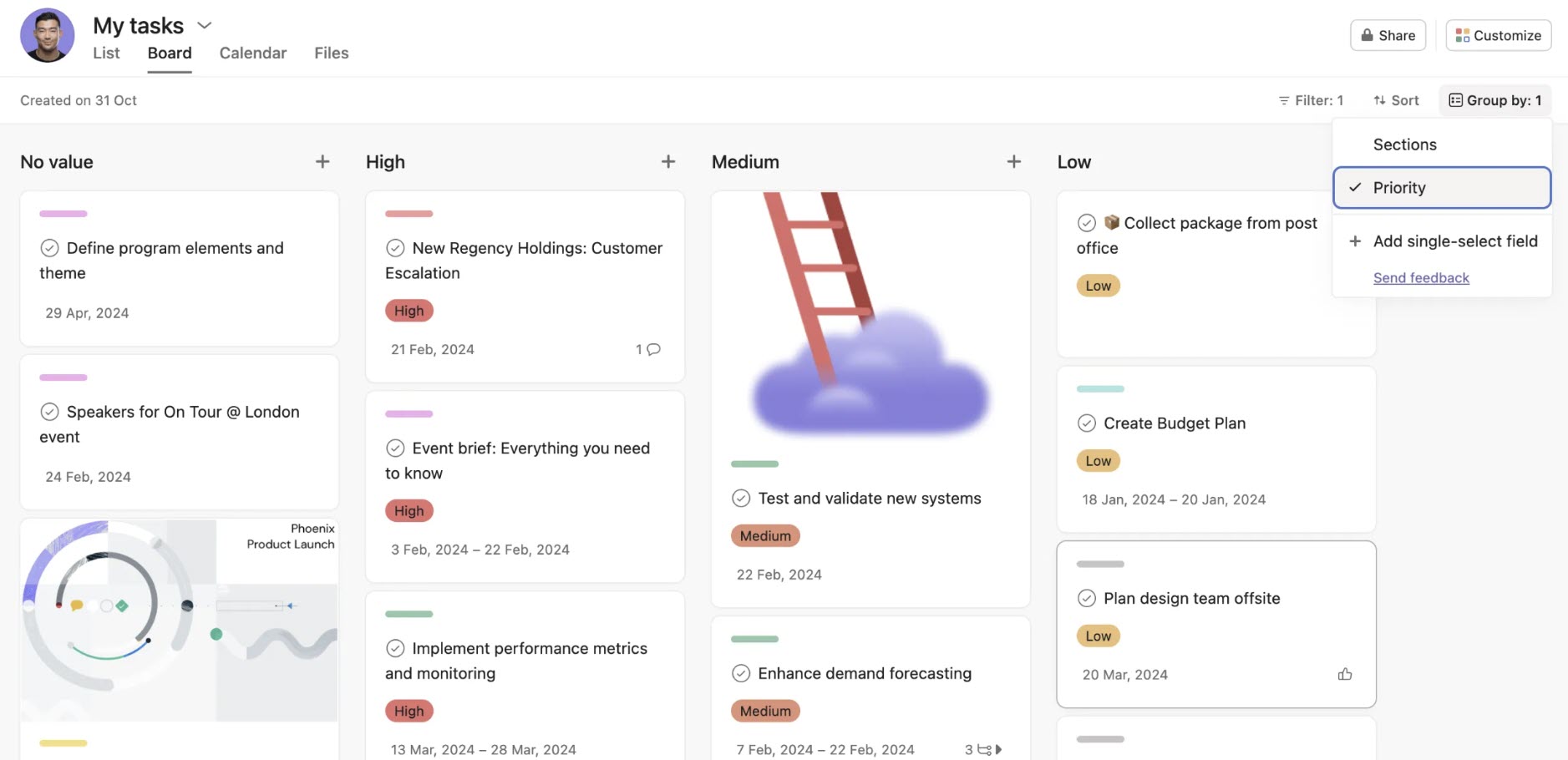Image resolution: width=1568 pixels, height=760 pixels.
Task: Like the Plan design team offsite task
Action: (1346, 674)
